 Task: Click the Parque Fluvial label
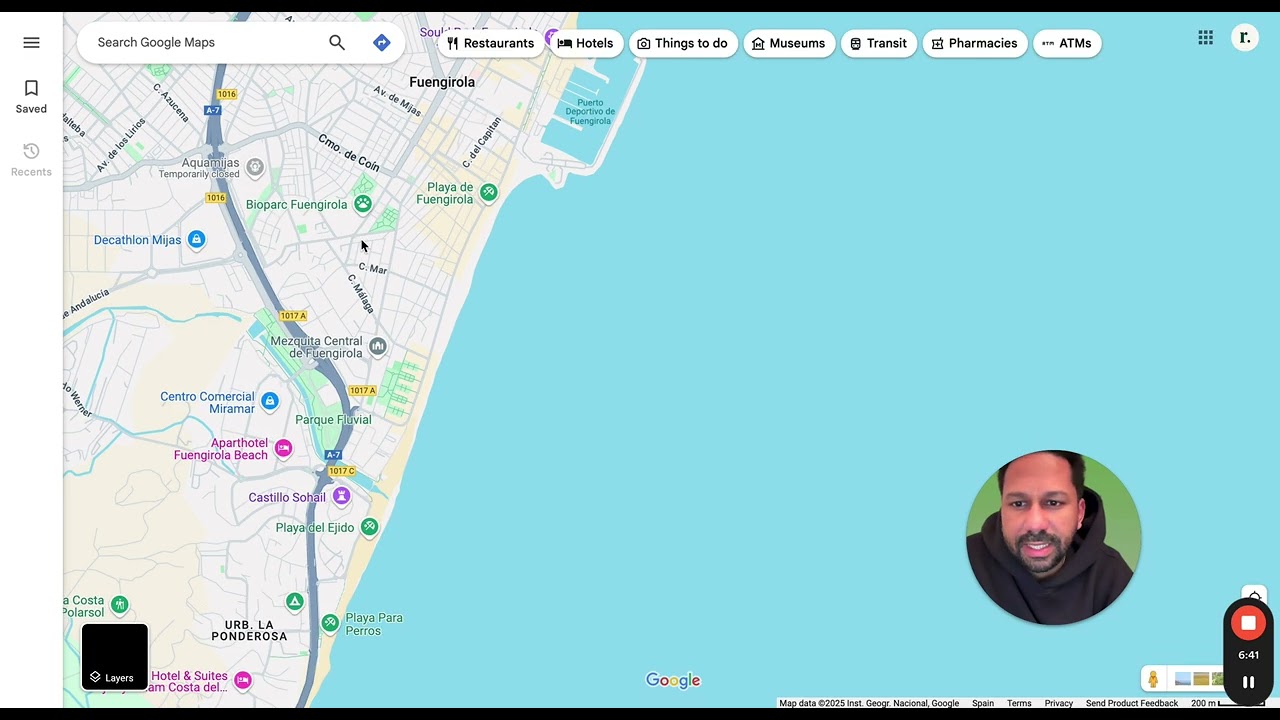333,420
